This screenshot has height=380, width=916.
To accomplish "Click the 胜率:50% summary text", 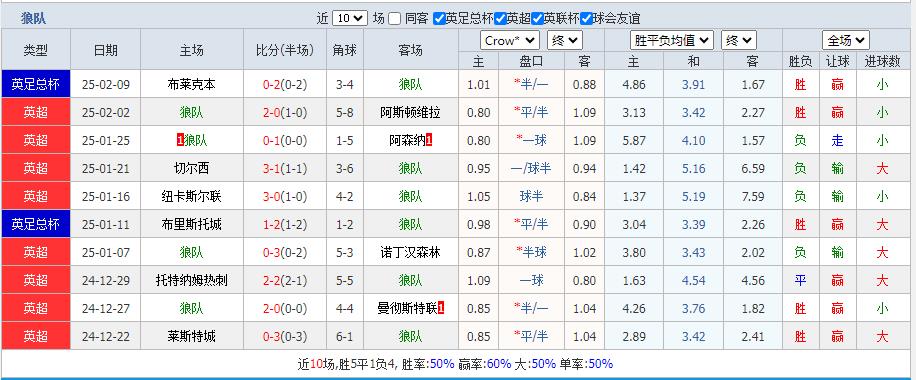I will [429, 364].
